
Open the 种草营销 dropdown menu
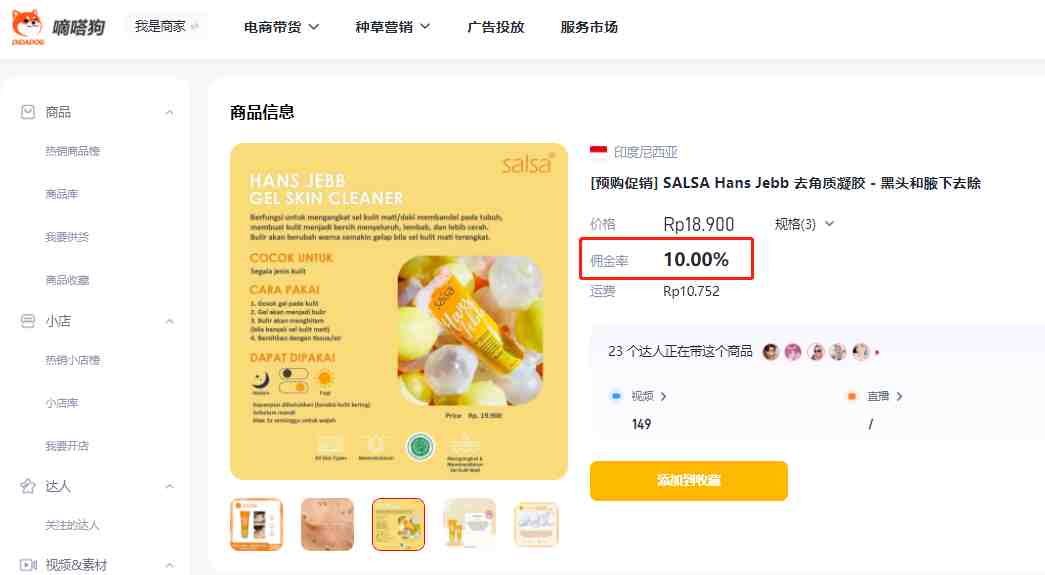coord(393,27)
